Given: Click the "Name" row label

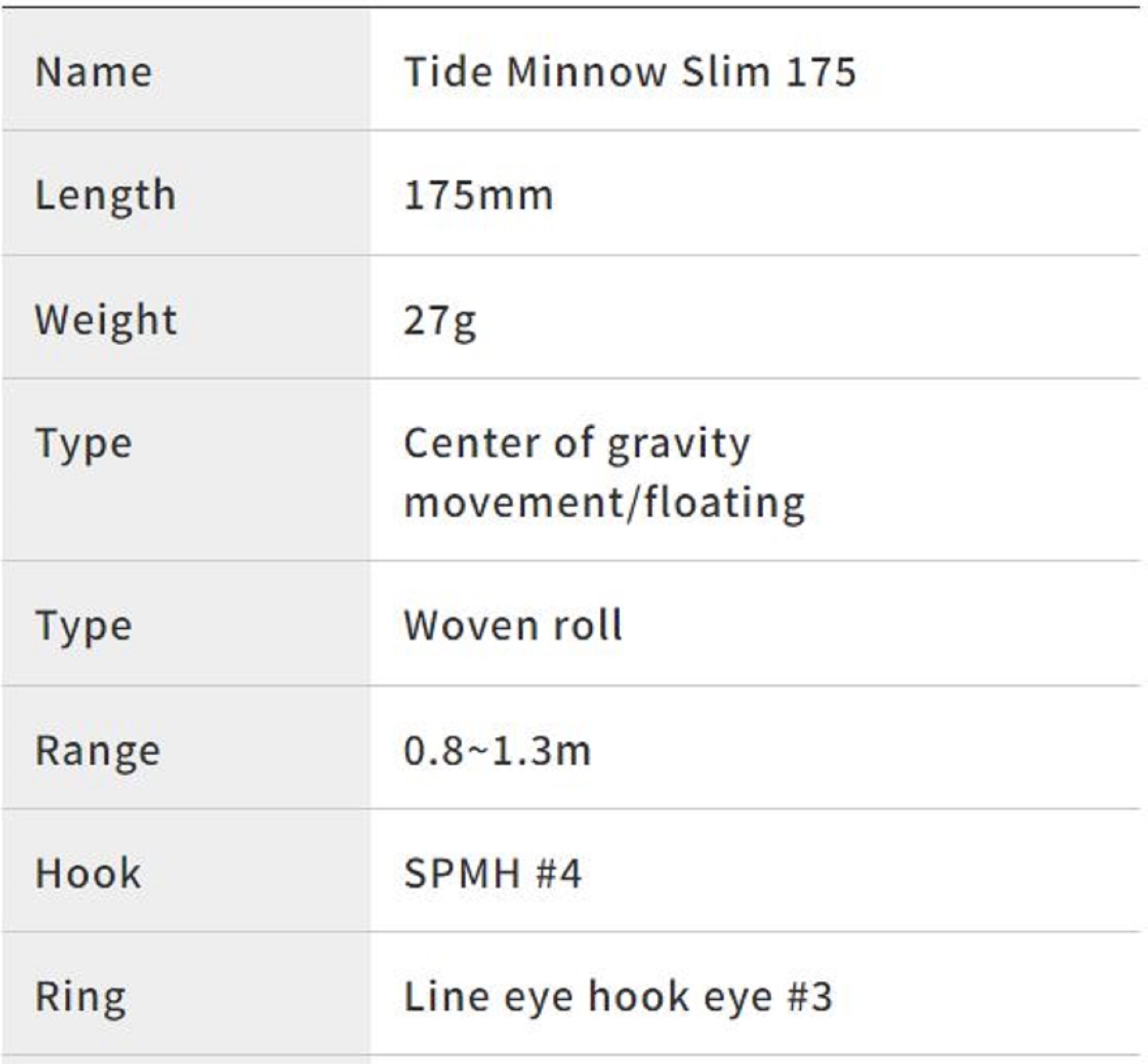Looking at the screenshot, I should tap(94, 72).
